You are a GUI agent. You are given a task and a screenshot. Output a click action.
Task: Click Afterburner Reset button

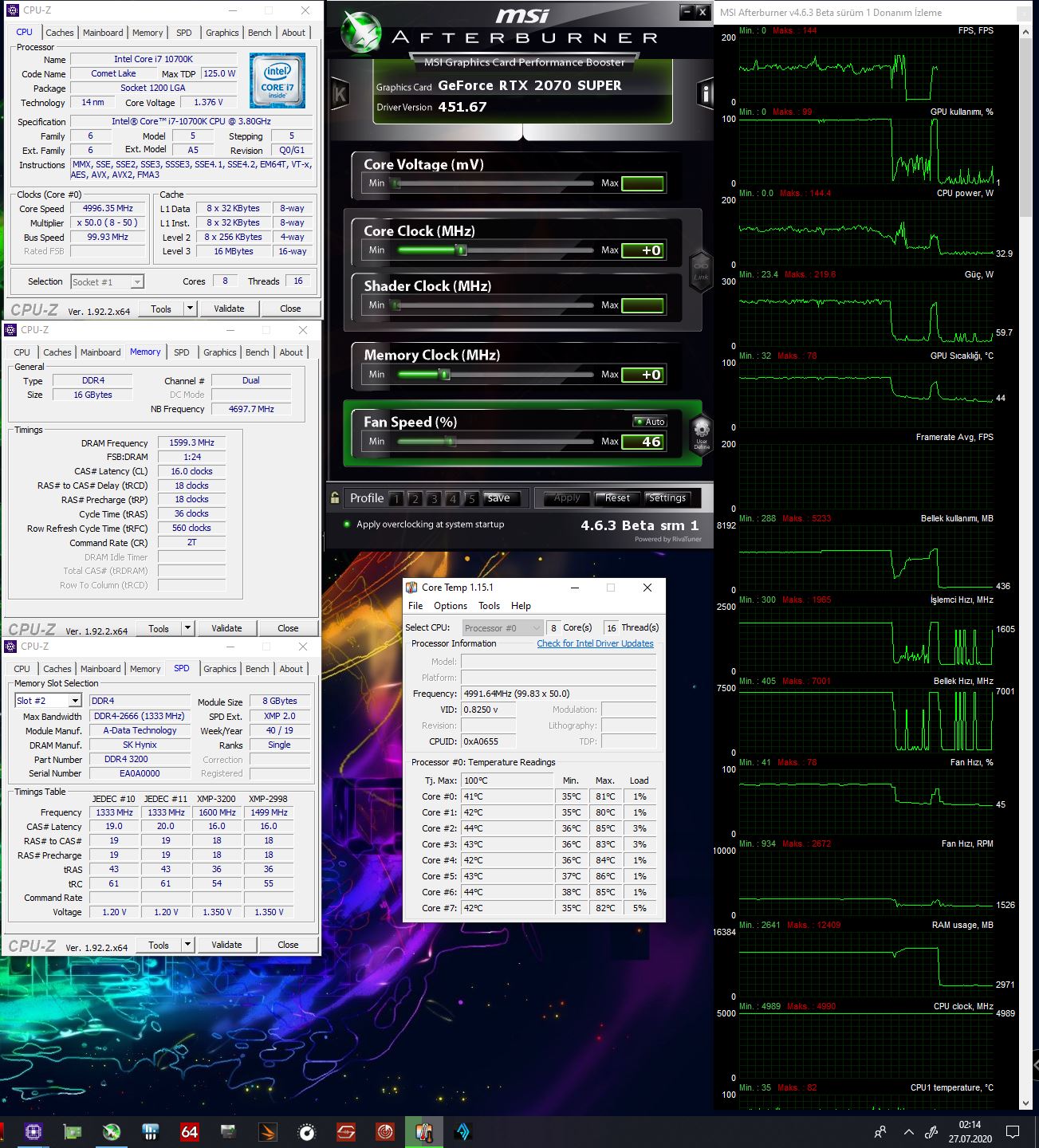coord(617,498)
